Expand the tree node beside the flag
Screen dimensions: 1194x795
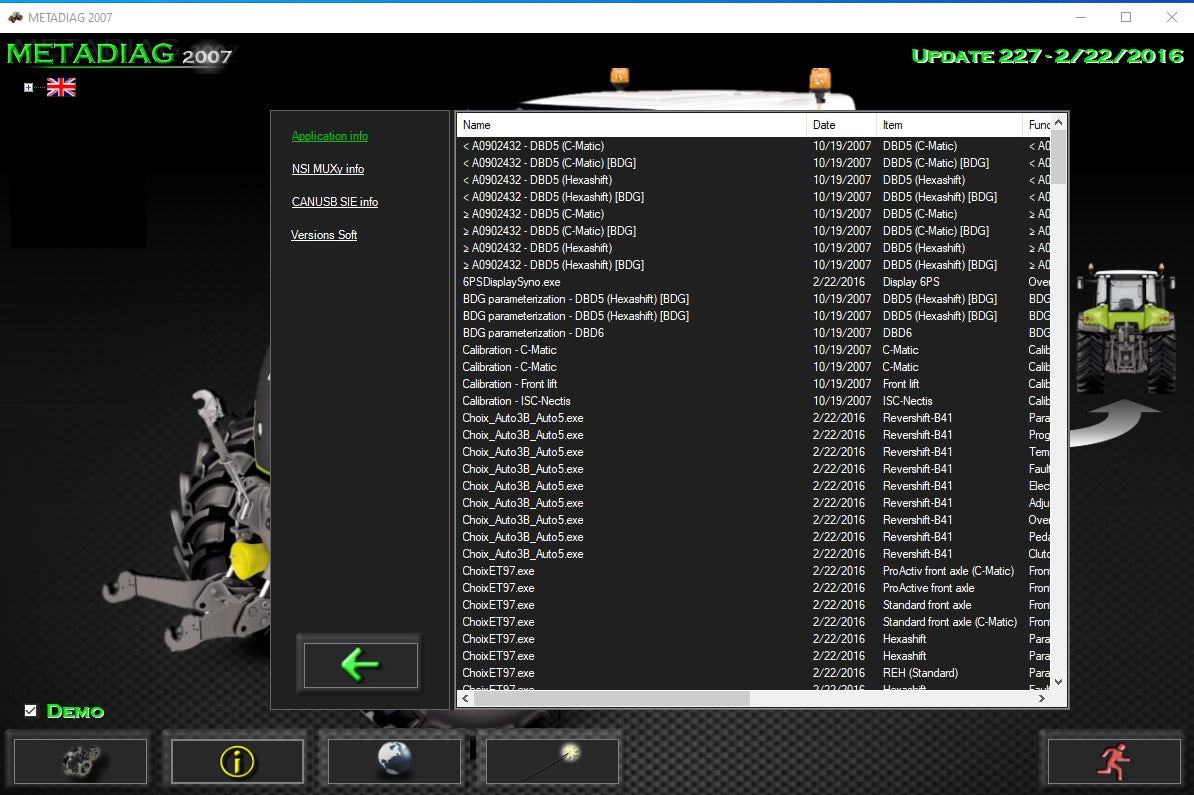pos(27,87)
